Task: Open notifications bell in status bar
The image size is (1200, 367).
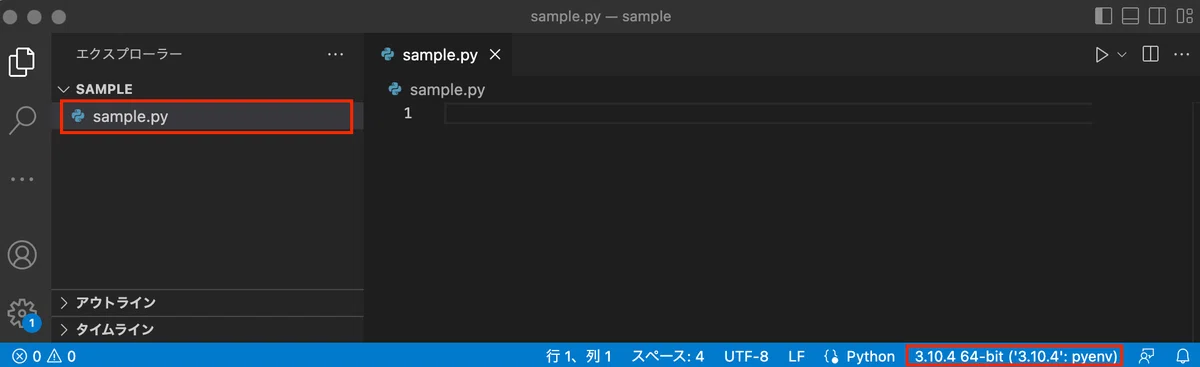Action: tap(1182, 356)
